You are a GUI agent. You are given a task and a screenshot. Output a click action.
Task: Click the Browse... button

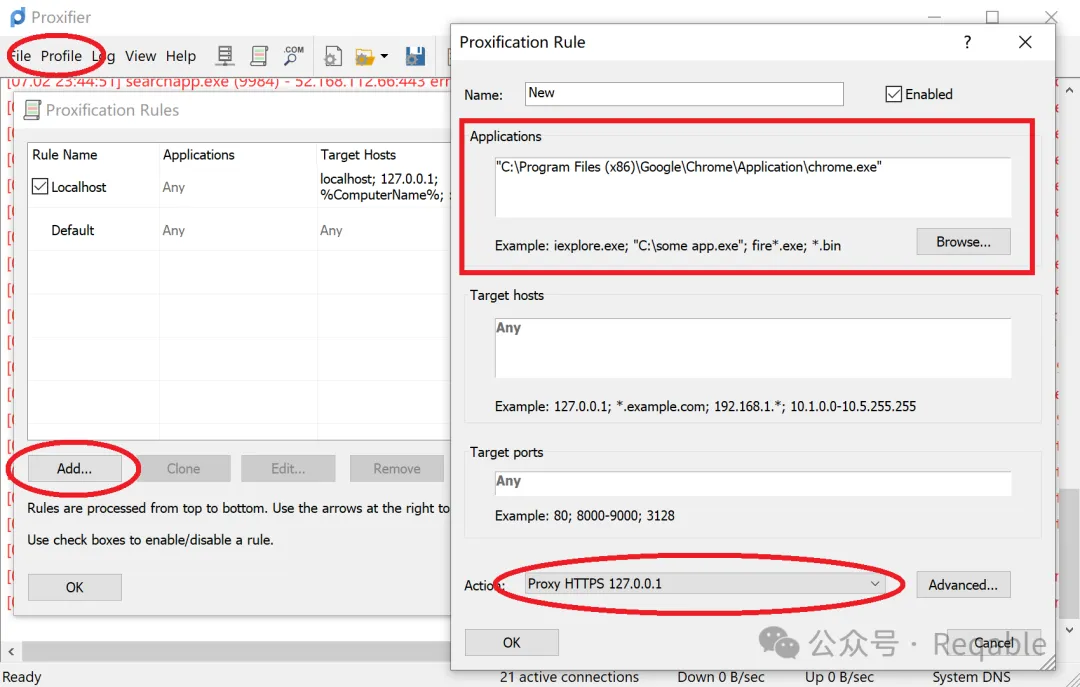point(963,242)
